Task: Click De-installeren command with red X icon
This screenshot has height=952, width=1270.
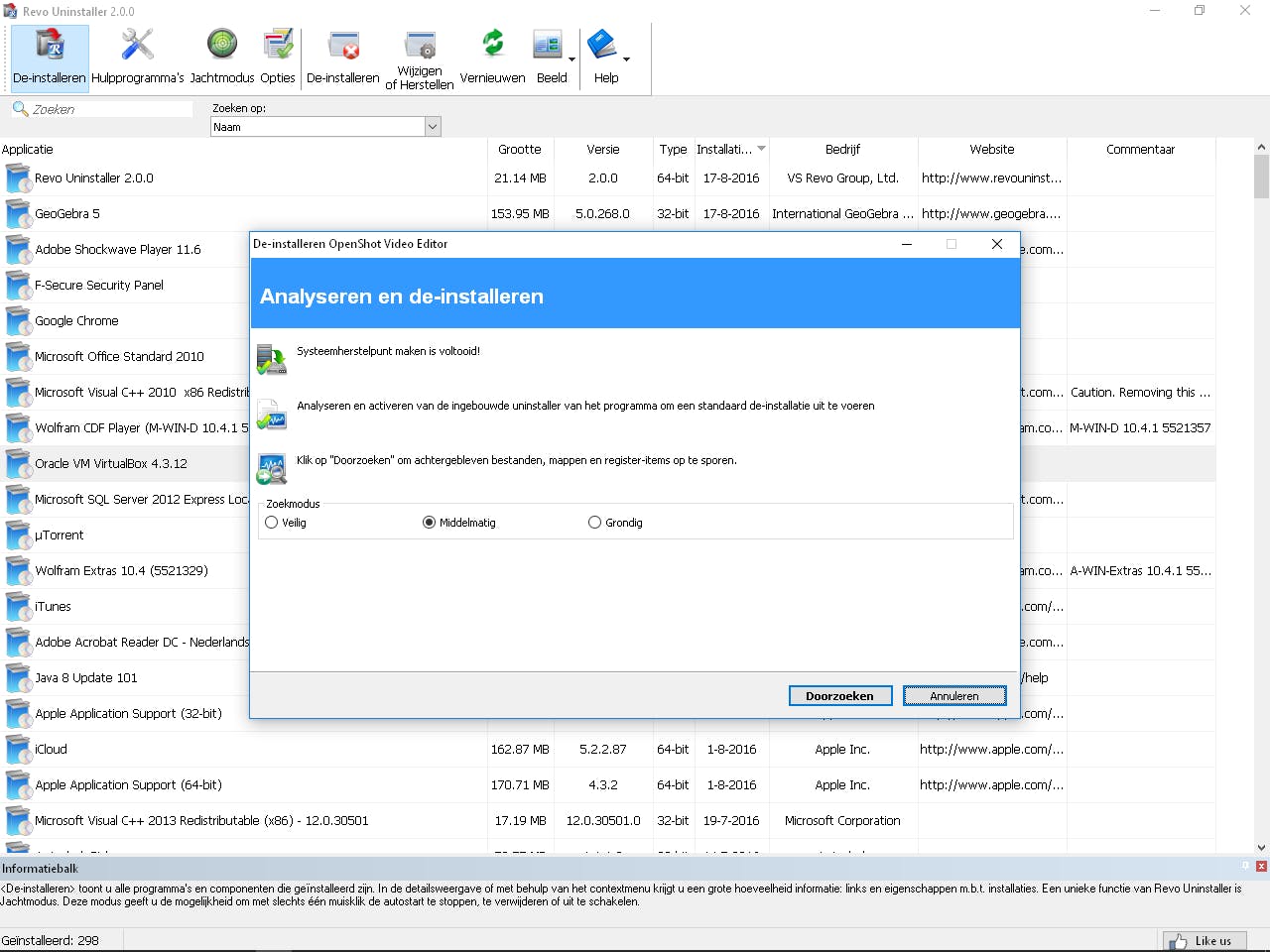Action: [x=343, y=58]
